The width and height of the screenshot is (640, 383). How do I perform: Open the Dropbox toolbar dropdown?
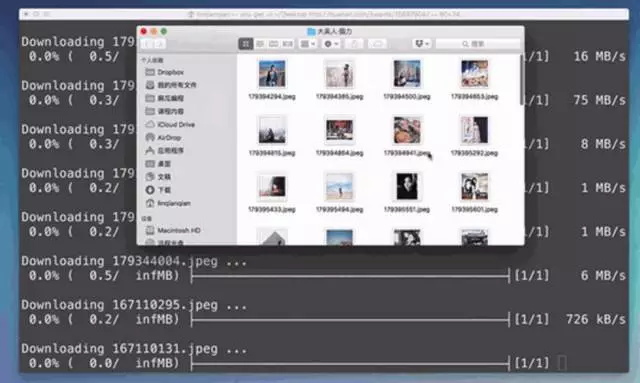click(422, 44)
